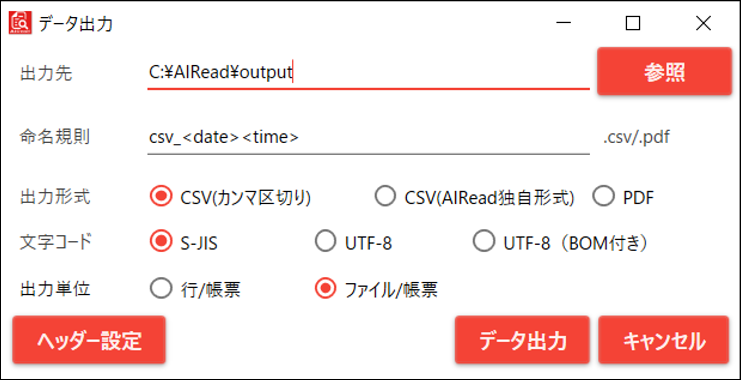Set output unit to 行/帳票
The width and height of the screenshot is (741, 380).
coord(195,289)
